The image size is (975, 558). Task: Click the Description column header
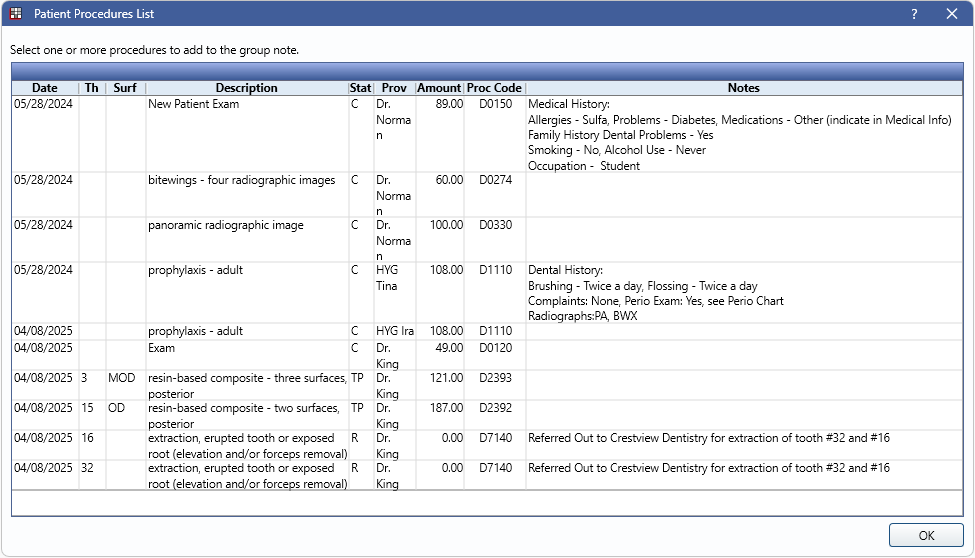click(x=246, y=88)
